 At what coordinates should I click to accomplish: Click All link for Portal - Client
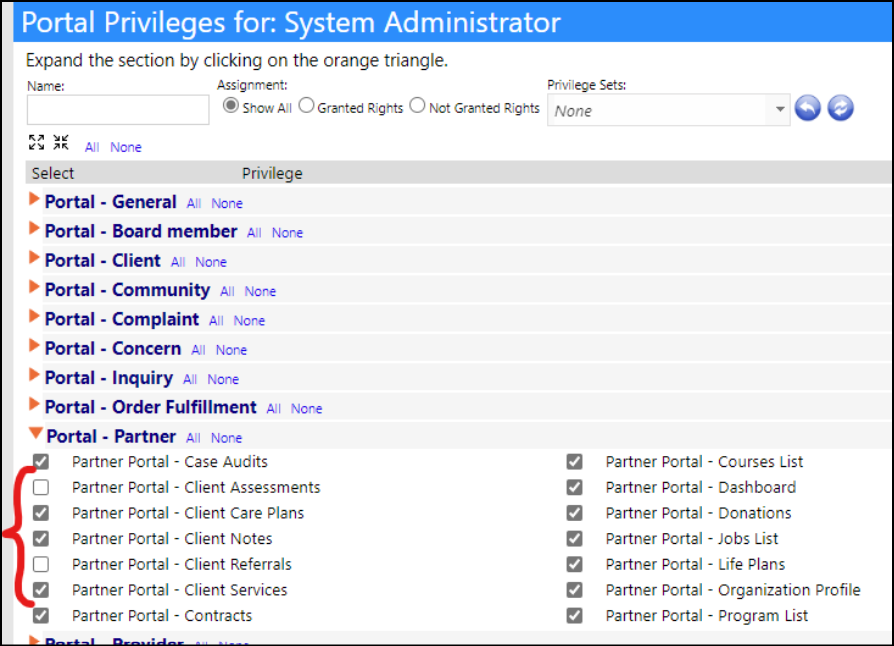tap(178, 262)
